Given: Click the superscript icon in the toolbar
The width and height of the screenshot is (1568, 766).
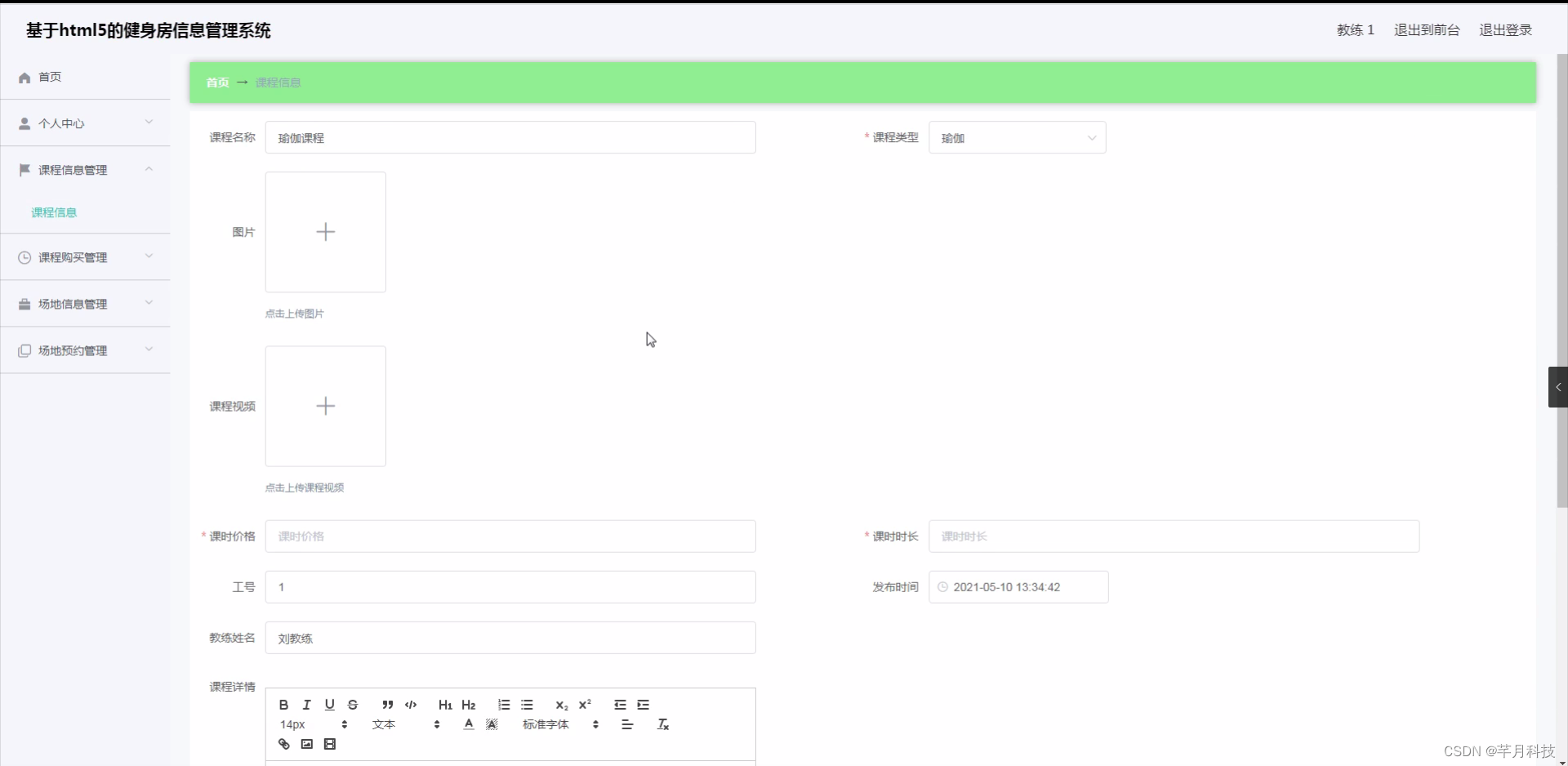Looking at the screenshot, I should [585, 706].
